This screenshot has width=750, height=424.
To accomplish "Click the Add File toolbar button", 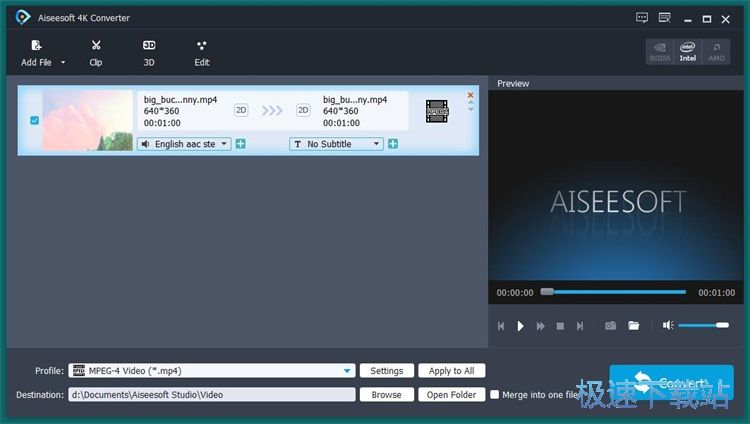I will (36, 53).
